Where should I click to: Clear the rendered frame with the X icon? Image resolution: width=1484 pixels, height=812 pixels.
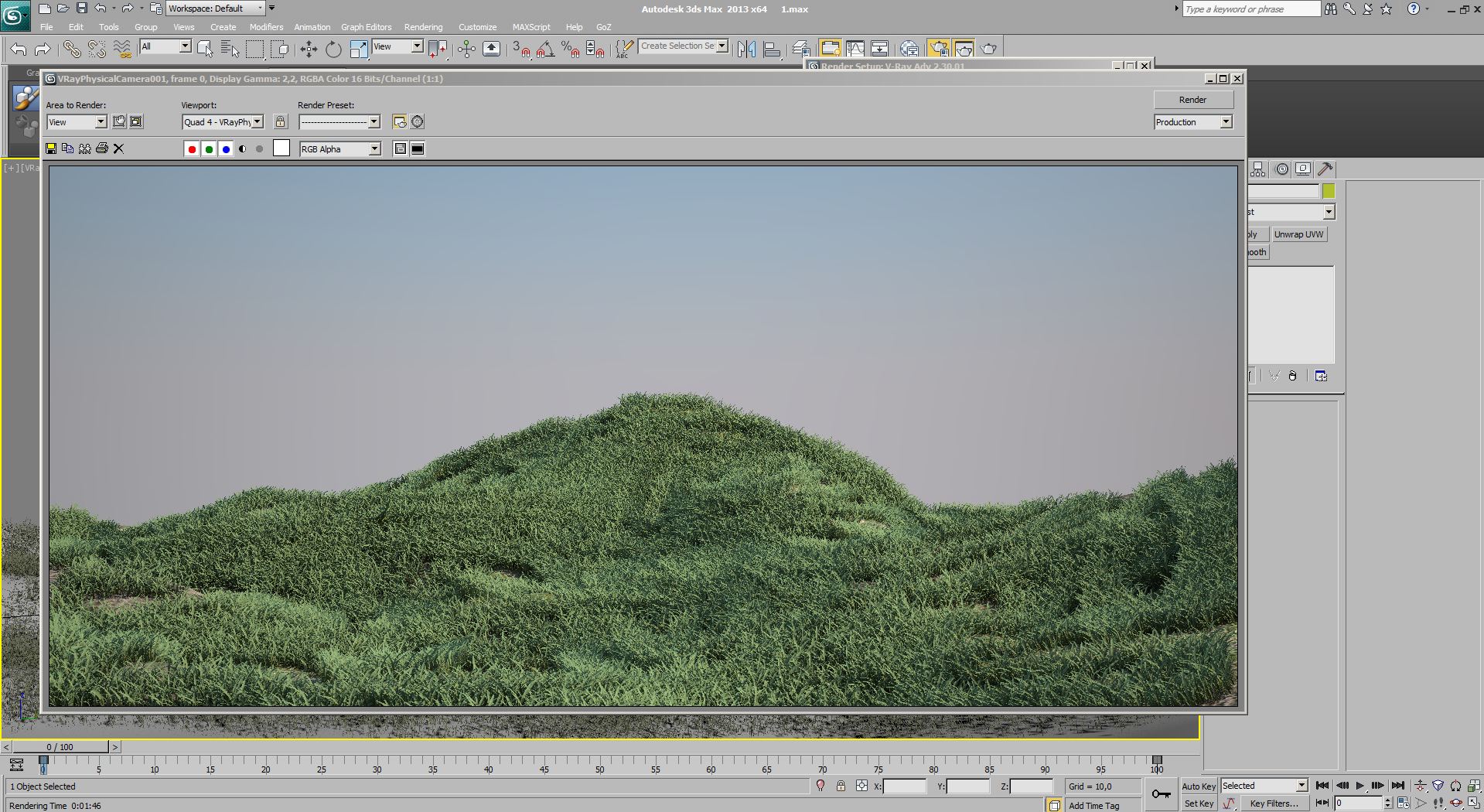tap(119, 148)
